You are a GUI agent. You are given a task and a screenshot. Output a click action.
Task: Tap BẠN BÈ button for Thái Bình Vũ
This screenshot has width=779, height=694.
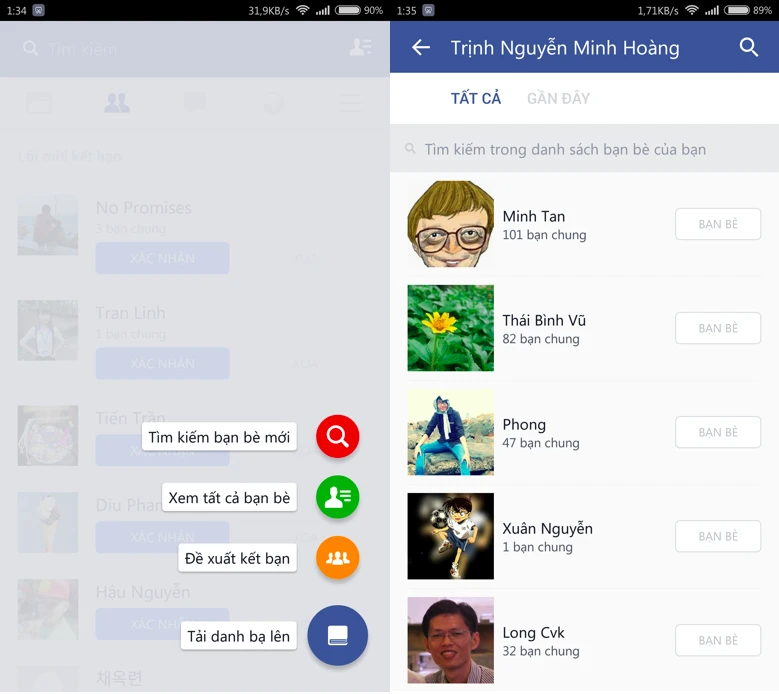click(x=718, y=328)
